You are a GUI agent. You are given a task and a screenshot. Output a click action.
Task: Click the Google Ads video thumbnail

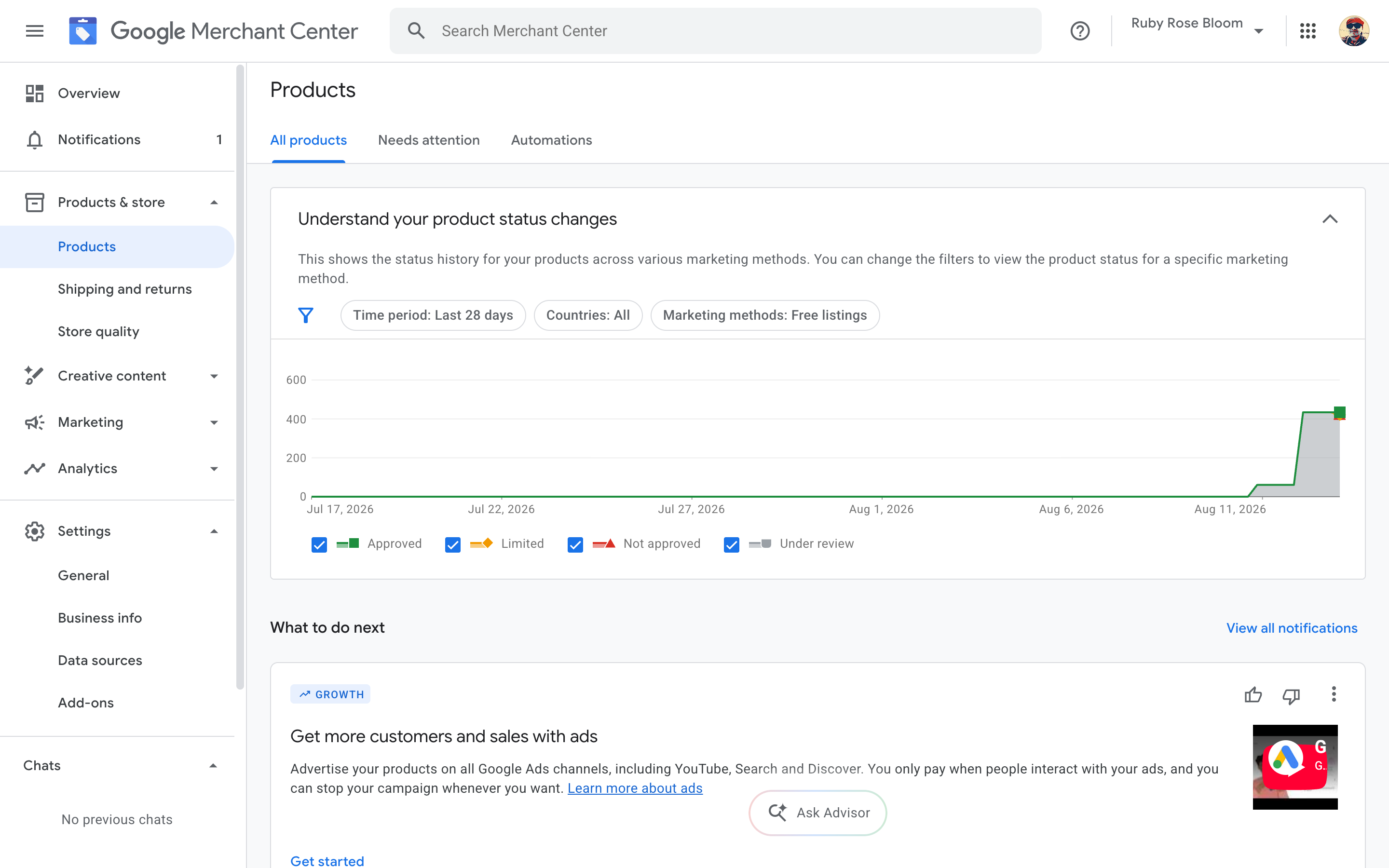point(1295,767)
